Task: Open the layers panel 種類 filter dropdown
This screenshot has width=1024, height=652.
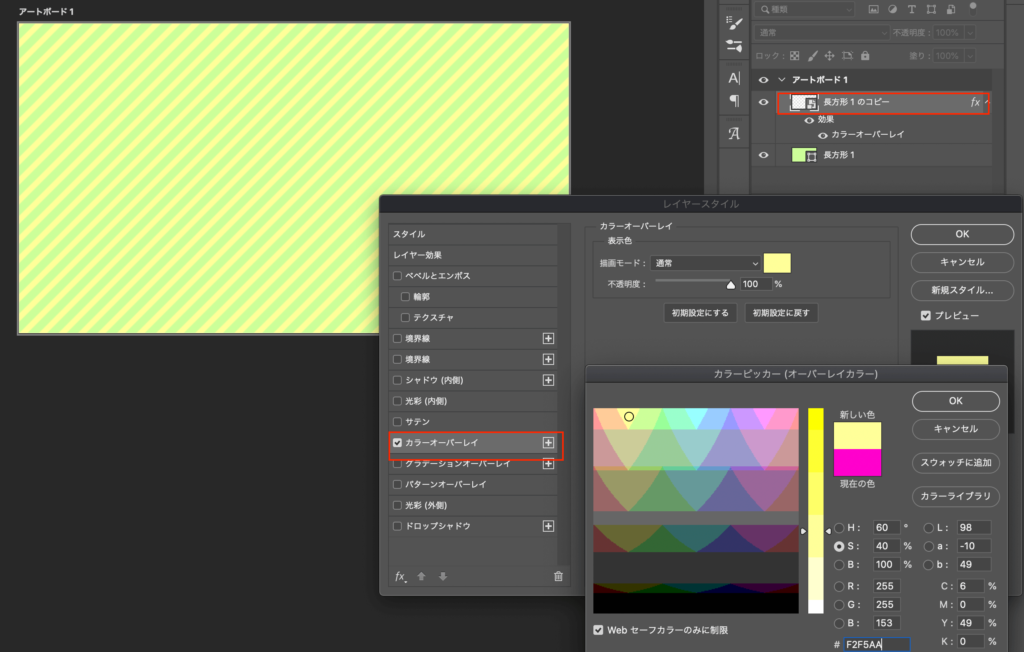Action: click(805, 9)
